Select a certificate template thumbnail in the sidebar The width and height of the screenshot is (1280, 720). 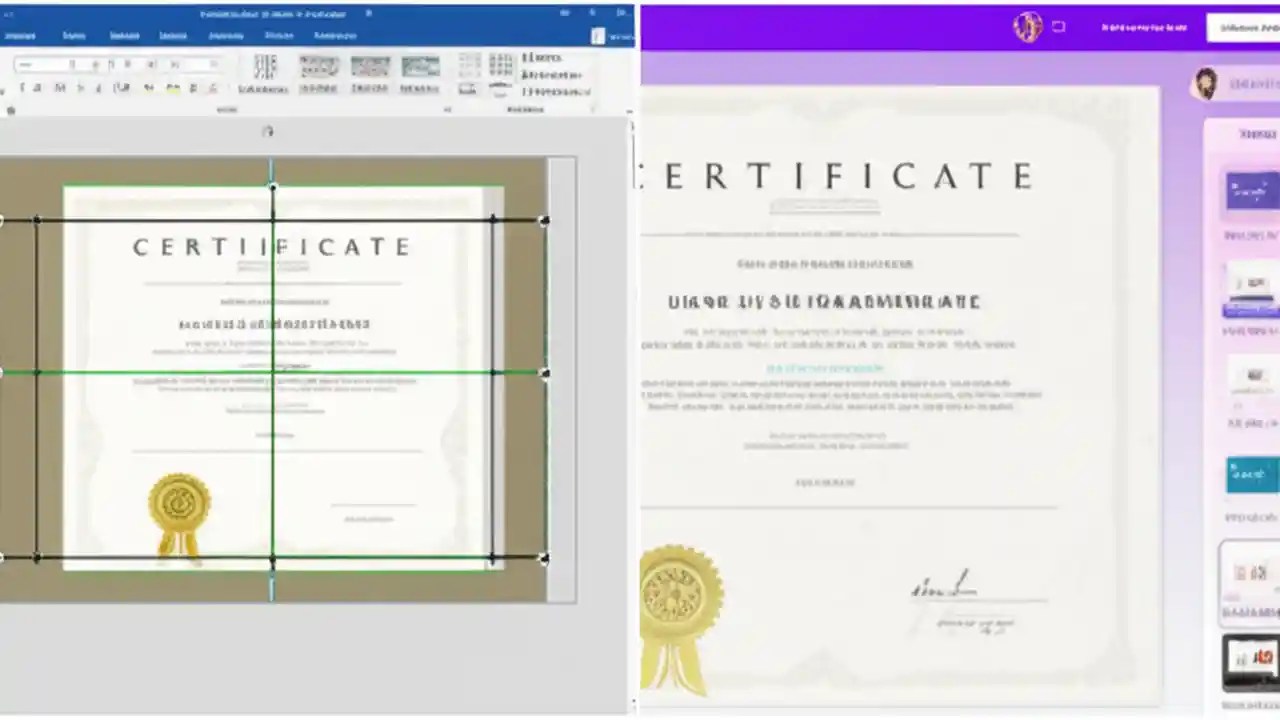tap(1251, 192)
